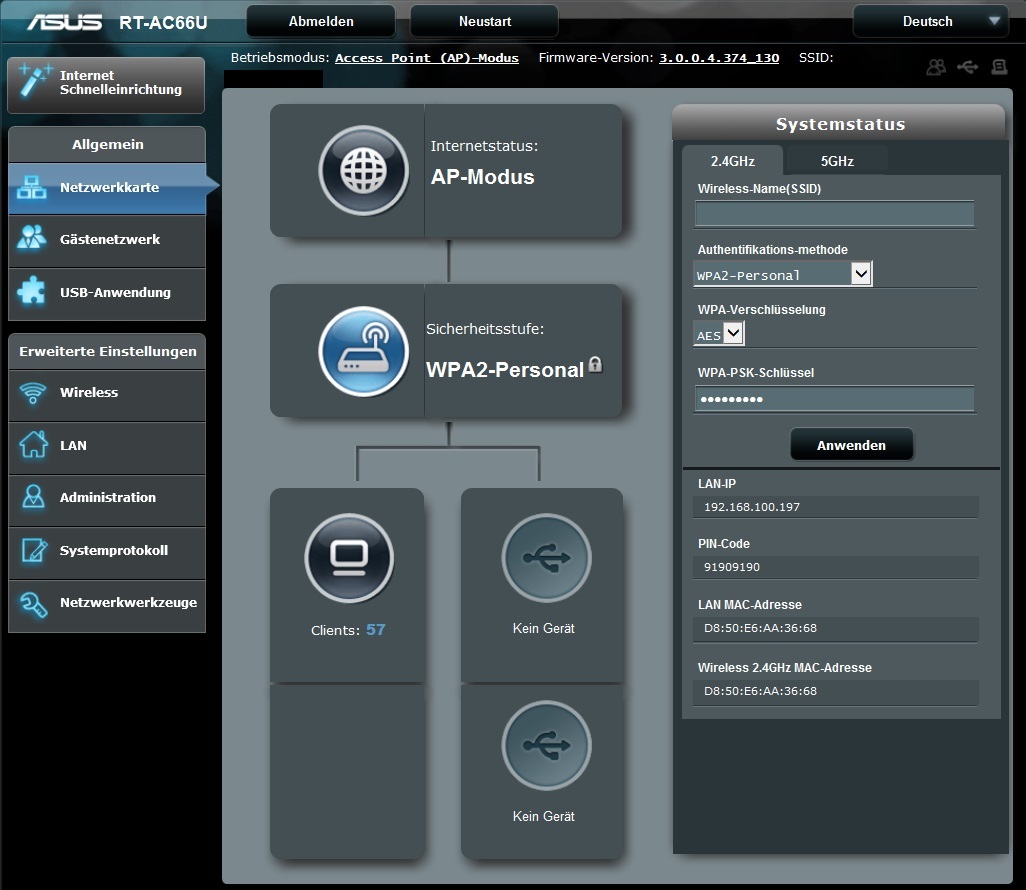Click the magic wand quick setup icon
The height and width of the screenshot is (890, 1026).
click(x=34, y=80)
